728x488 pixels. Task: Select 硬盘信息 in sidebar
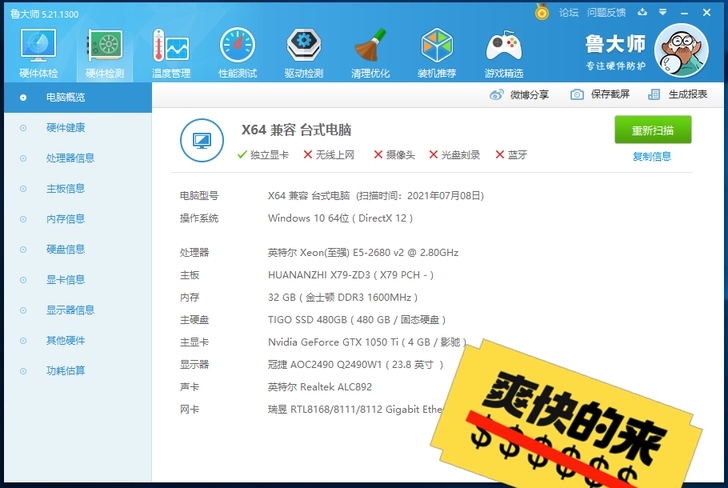(78, 249)
